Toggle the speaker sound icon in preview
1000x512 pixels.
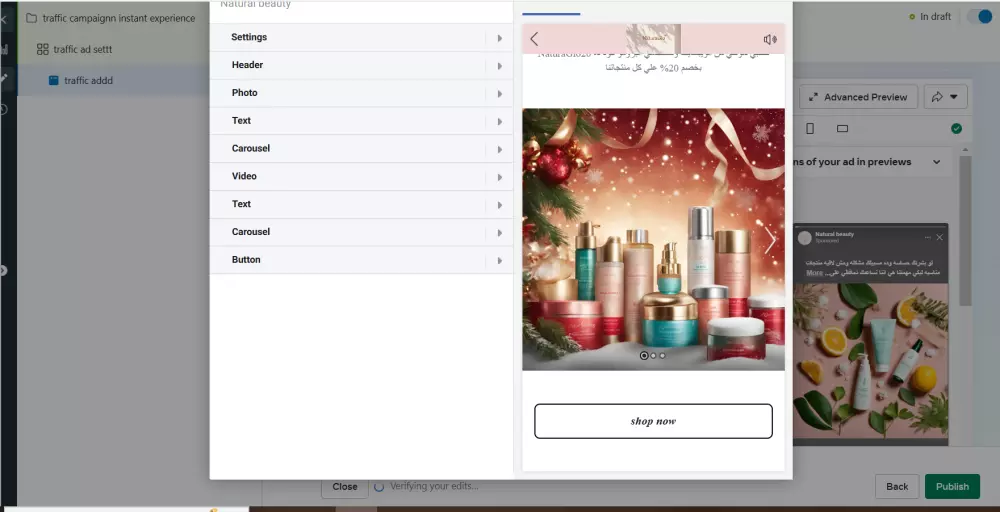(770, 40)
